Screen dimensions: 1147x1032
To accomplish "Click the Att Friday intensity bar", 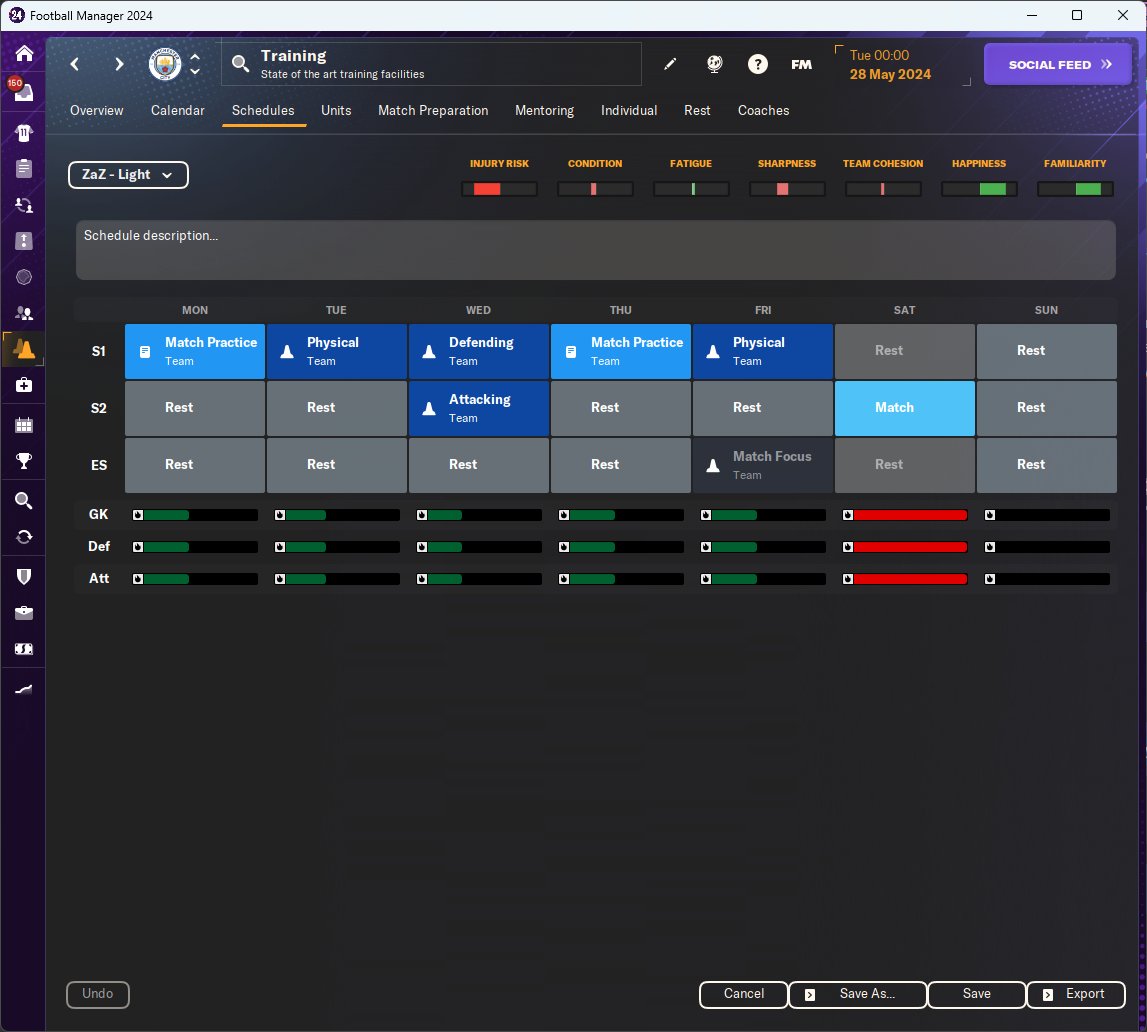I will coord(769,579).
